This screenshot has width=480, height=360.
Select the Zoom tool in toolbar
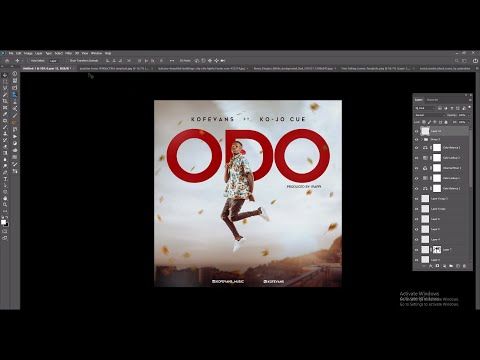[5, 205]
